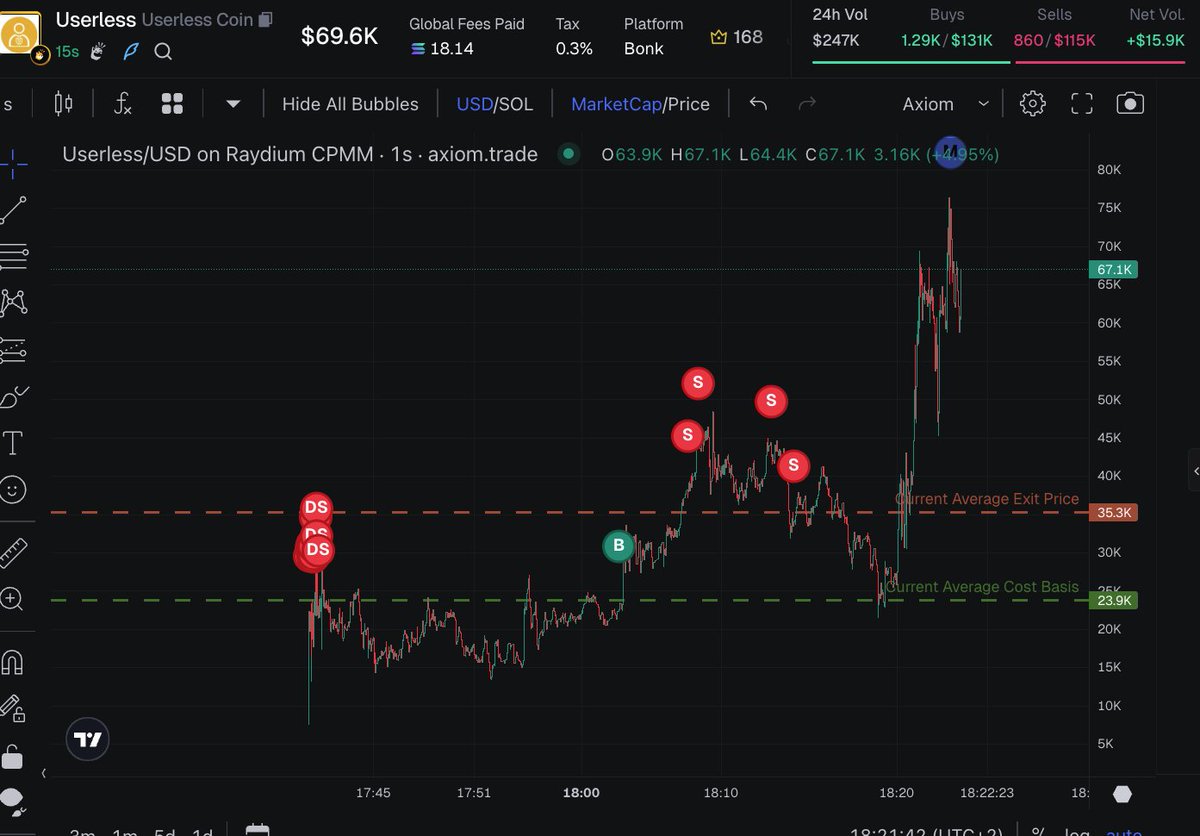Screen dimensions: 1200x836
Task: Click the Net Vol +$15.9K stat
Action: coord(1157,28)
